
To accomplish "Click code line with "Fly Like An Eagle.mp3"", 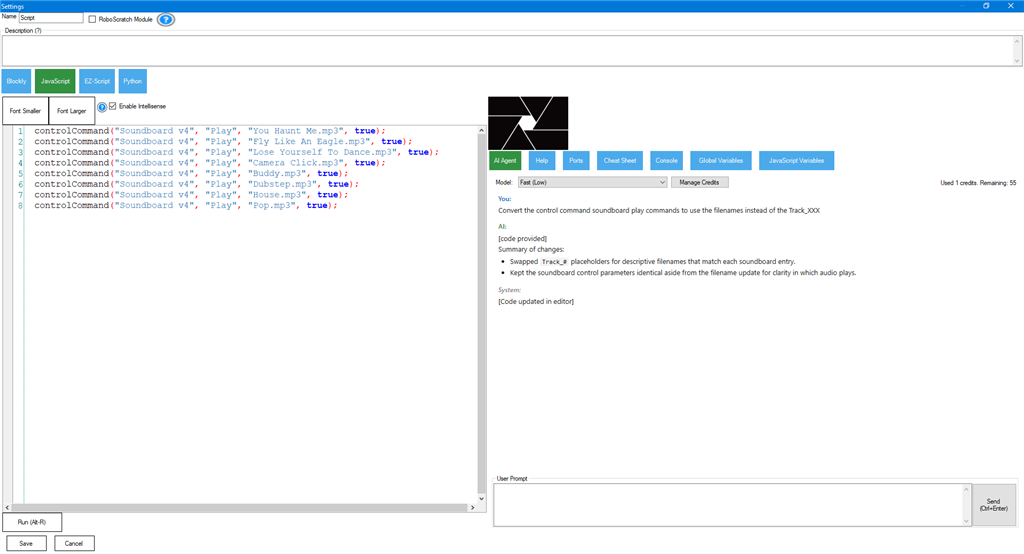I will click(x=223, y=141).
